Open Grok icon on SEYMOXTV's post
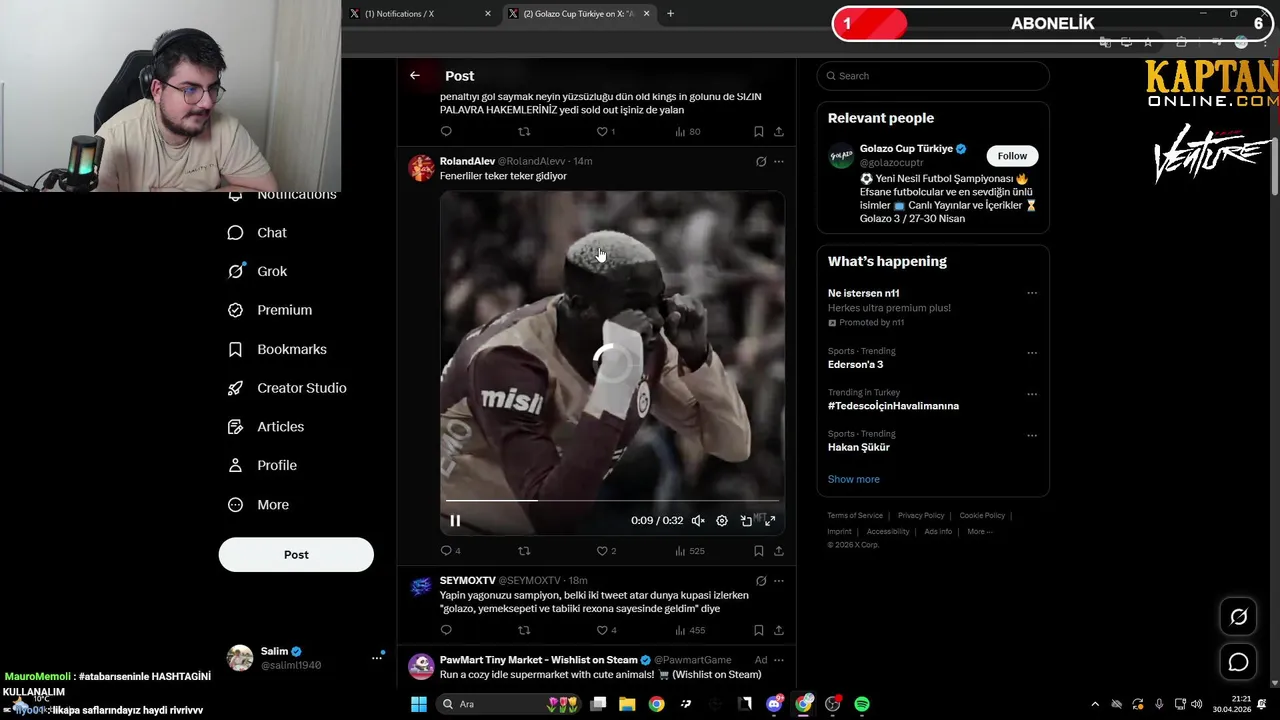This screenshot has height=720, width=1280. click(x=761, y=580)
